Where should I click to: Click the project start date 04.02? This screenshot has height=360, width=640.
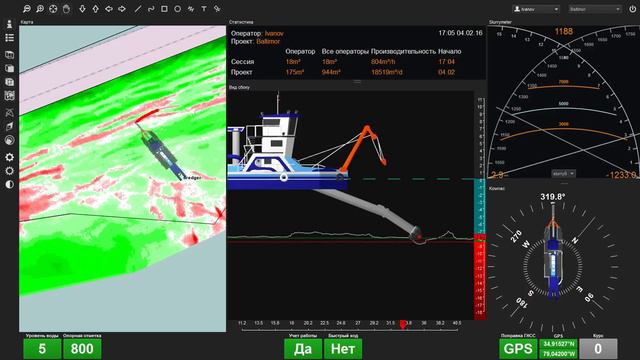(446, 72)
